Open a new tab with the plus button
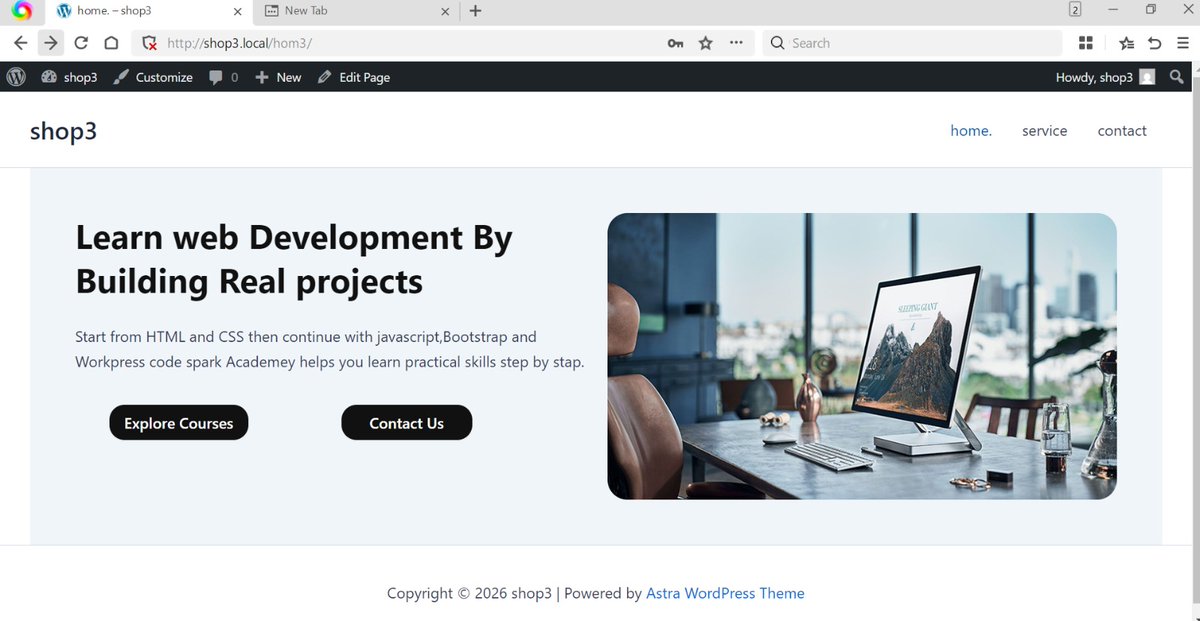Image resolution: width=1200 pixels, height=621 pixels. [x=475, y=11]
